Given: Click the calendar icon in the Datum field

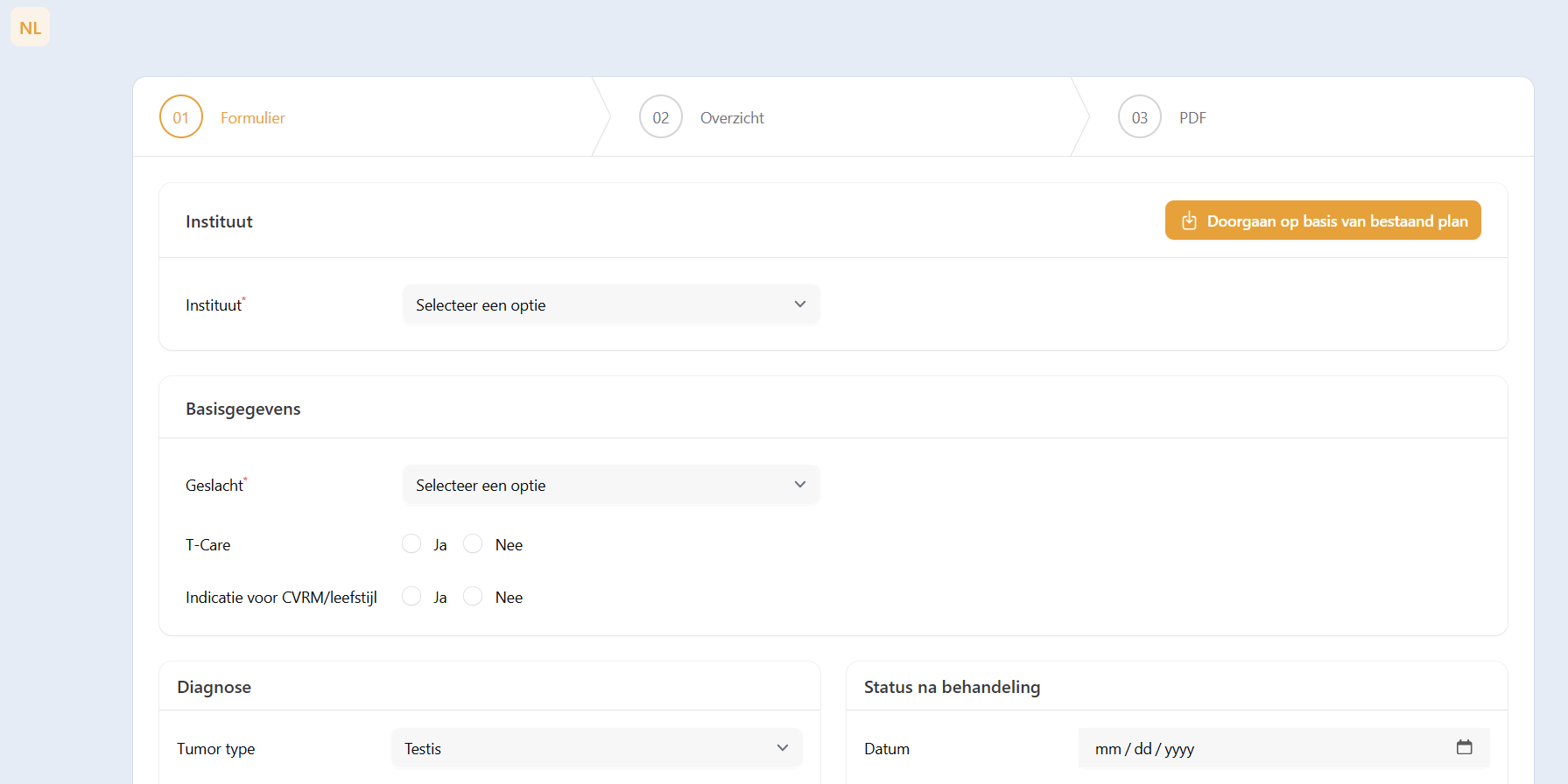Looking at the screenshot, I should pos(1464,747).
